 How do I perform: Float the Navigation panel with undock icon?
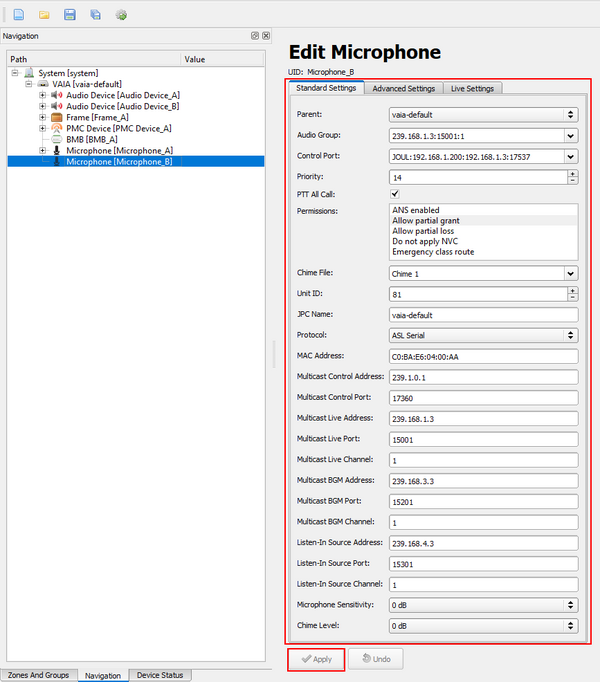(x=255, y=36)
